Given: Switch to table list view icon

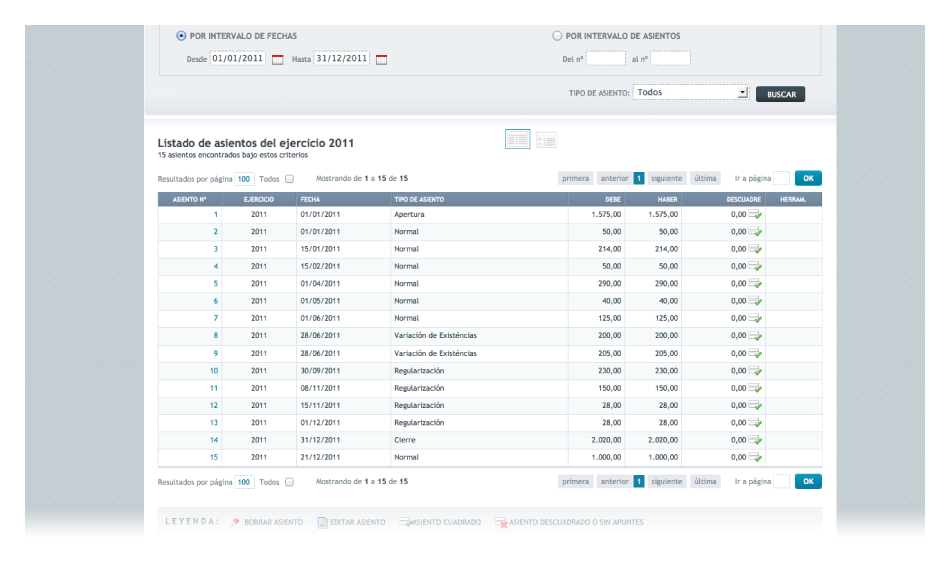Looking at the screenshot, I should click(517, 139).
